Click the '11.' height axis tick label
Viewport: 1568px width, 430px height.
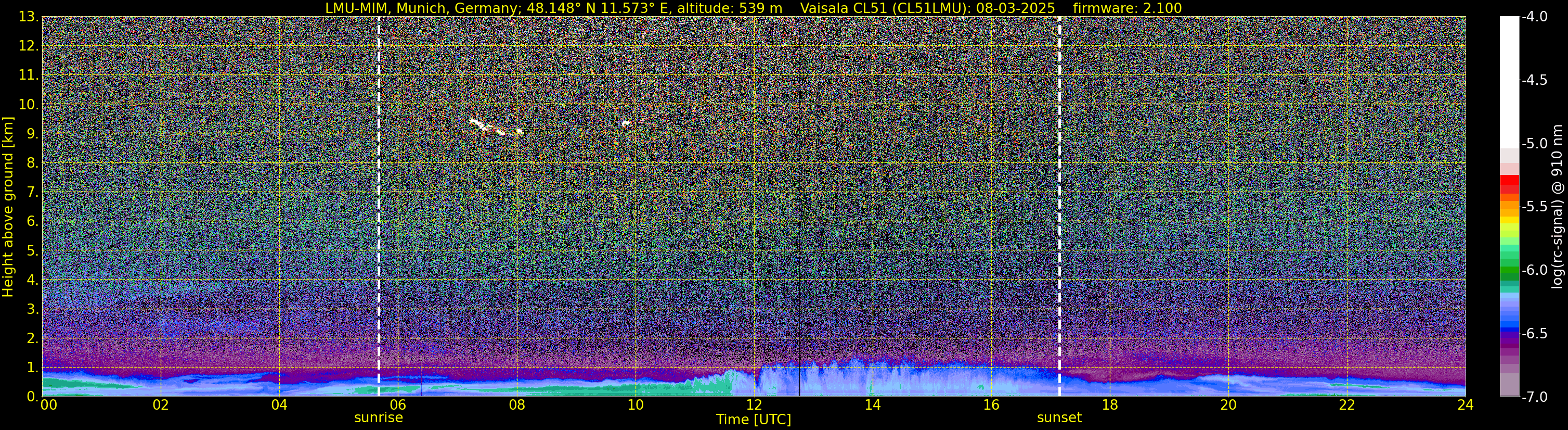point(29,75)
